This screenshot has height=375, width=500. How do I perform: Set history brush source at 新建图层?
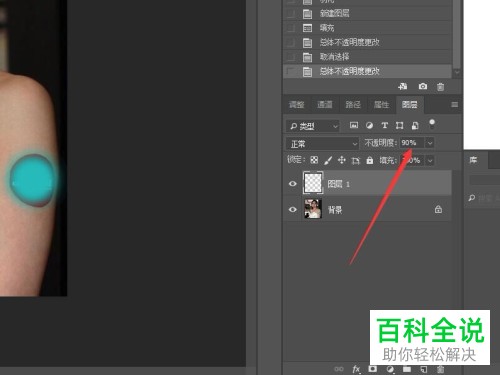pyautogui.click(x=291, y=14)
